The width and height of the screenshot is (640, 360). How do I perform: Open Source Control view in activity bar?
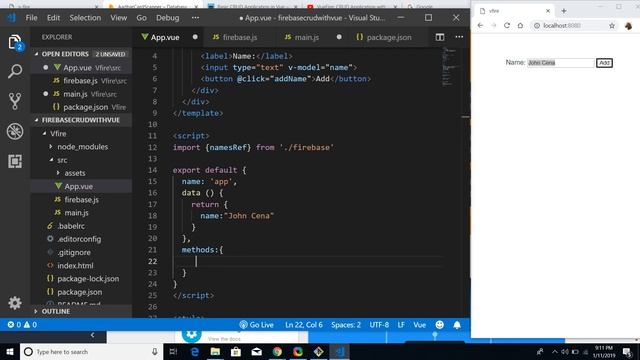15,101
